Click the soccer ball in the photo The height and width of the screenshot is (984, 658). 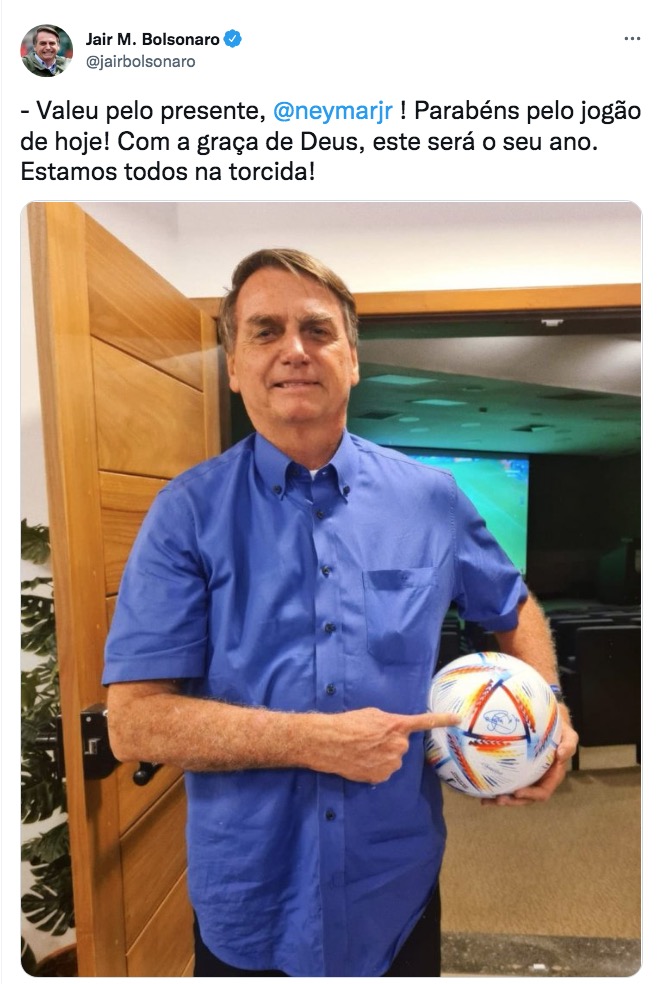(493, 724)
